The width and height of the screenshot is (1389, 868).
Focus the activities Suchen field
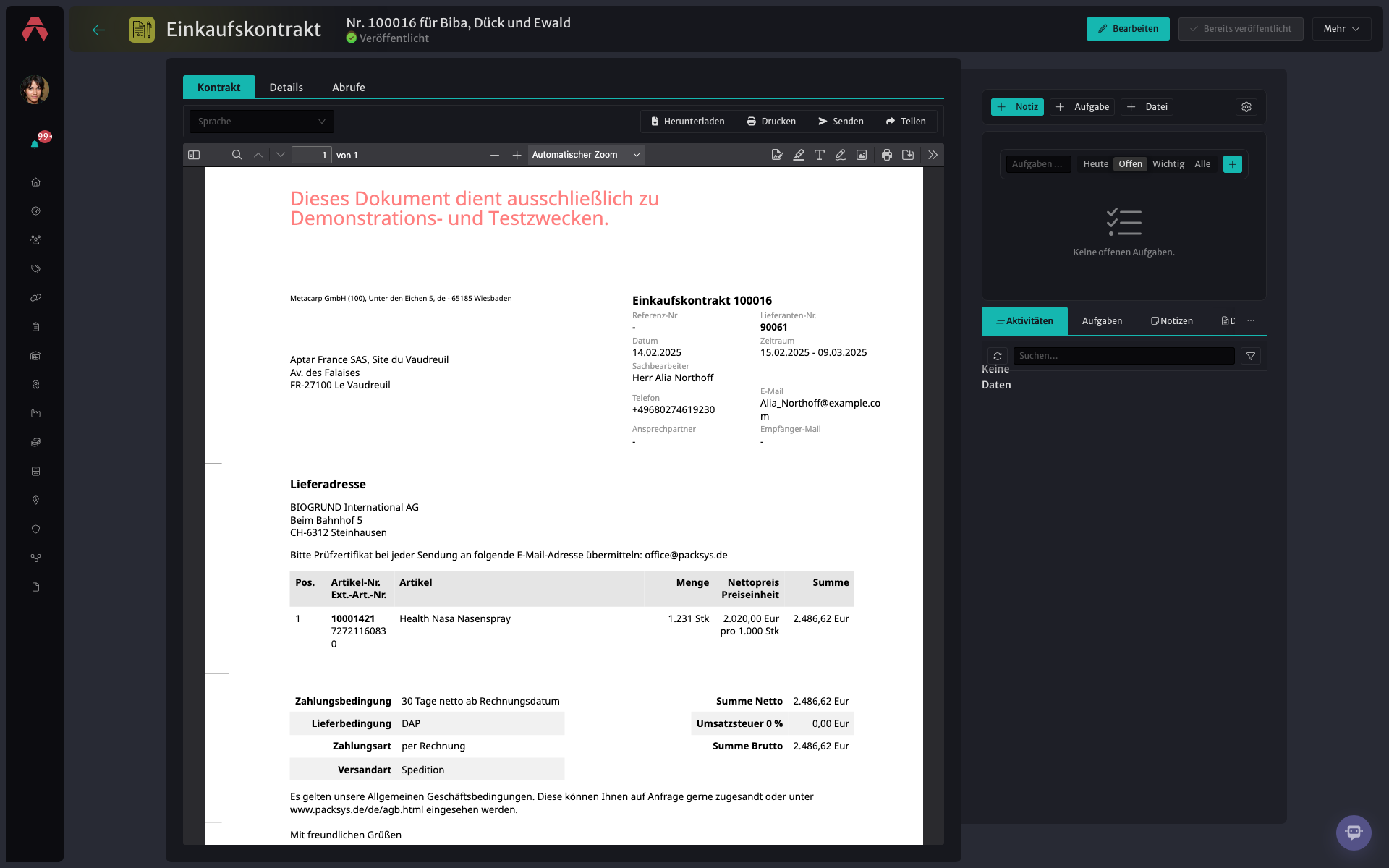(1123, 356)
